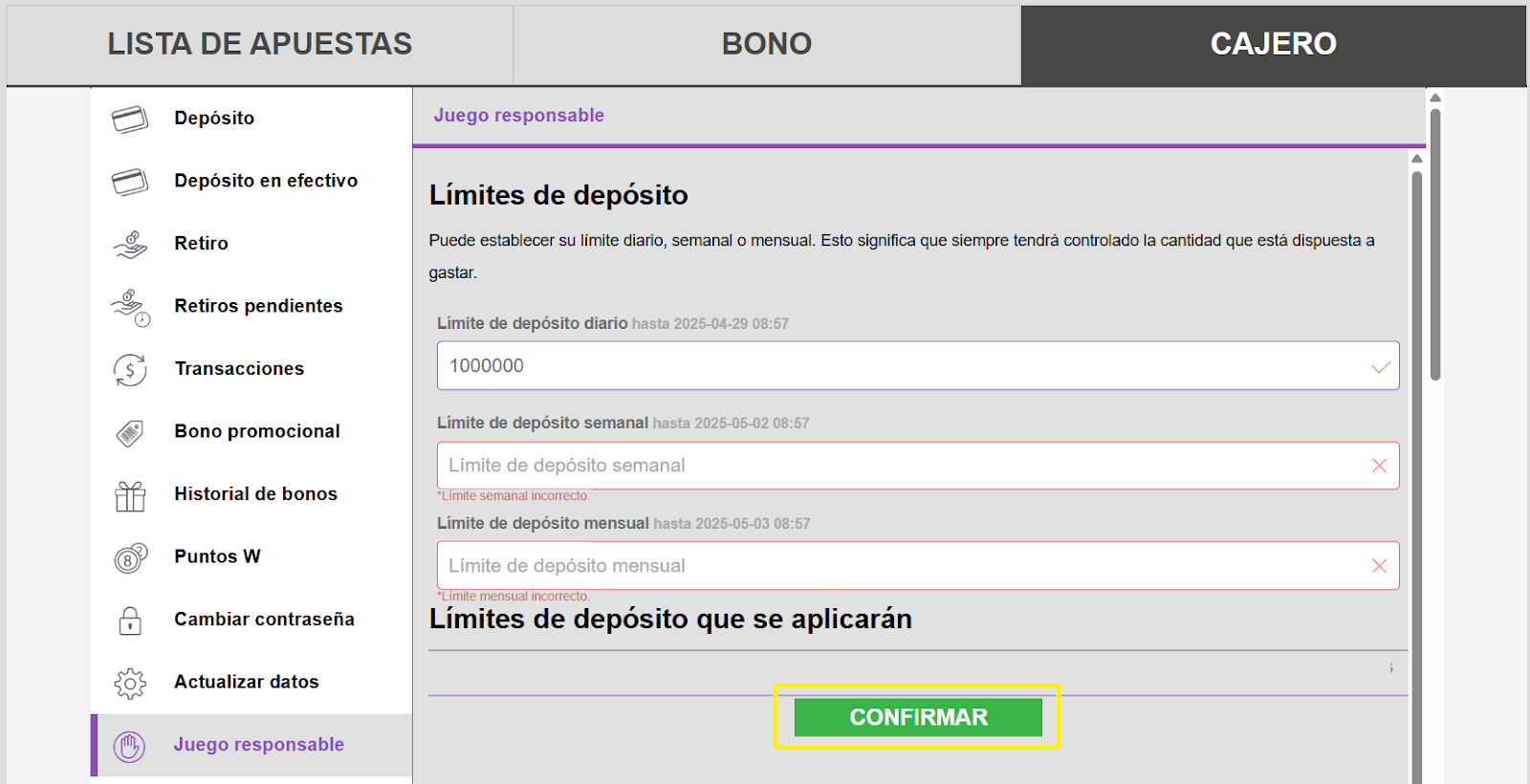1530x784 pixels.
Task: Click the 'hasta 2025-05-03 08:57' monthly date text
Action: [x=732, y=524]
